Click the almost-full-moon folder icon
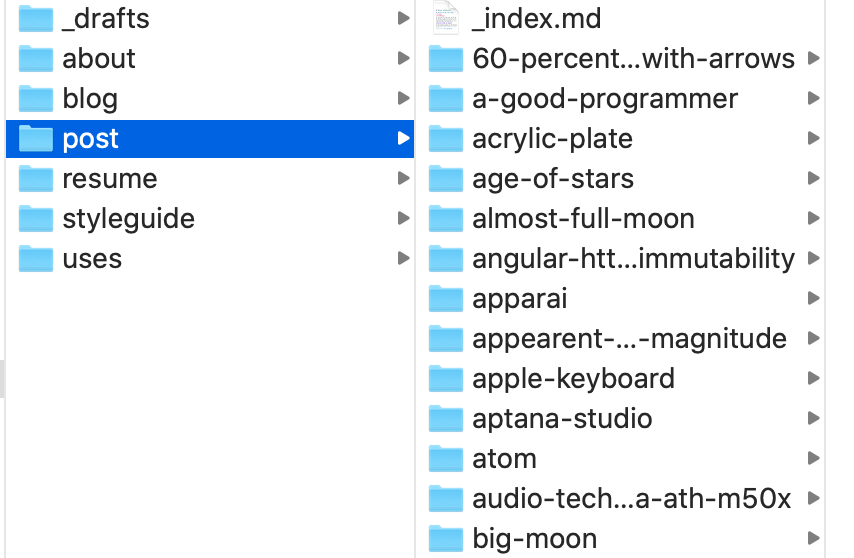The height and width of the screenshot is (558, 854). click(x=446, y=218)
